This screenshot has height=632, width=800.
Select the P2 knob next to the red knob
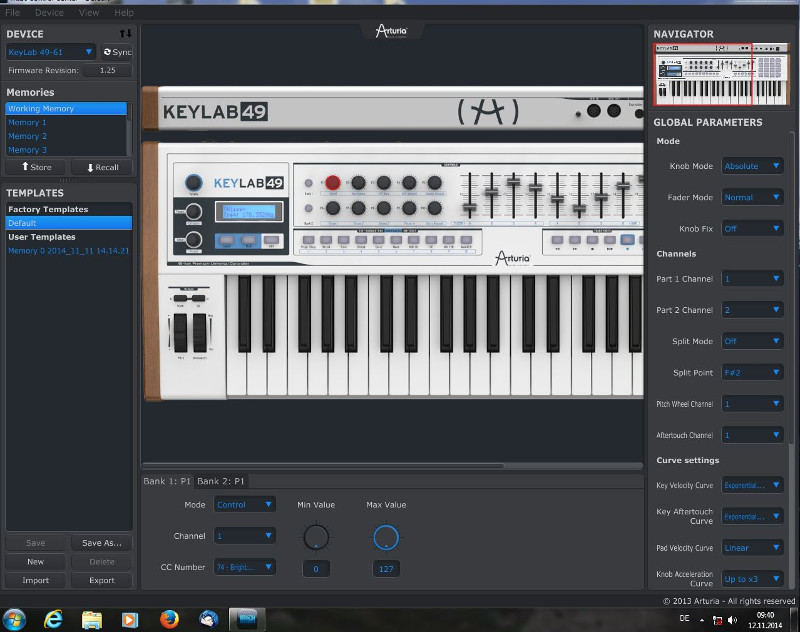358,182
